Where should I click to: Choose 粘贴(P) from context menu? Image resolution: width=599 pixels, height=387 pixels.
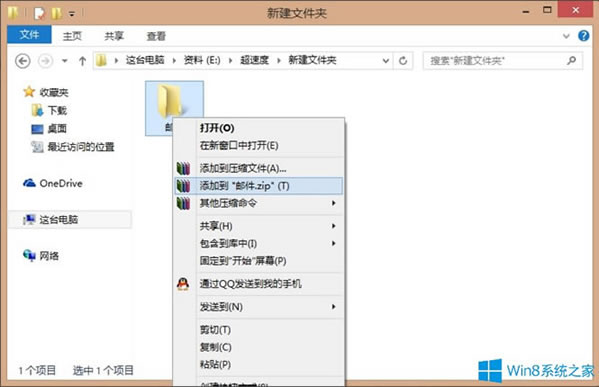pos(259,364)
